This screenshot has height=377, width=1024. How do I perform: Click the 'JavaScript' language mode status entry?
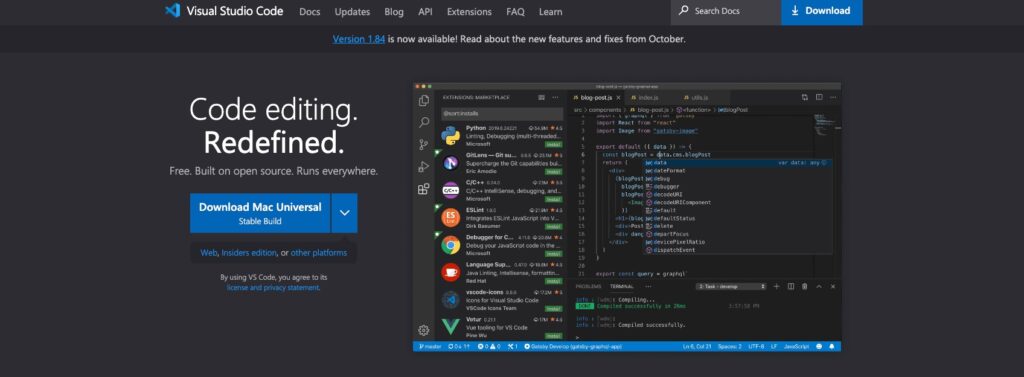pos(796,346)
